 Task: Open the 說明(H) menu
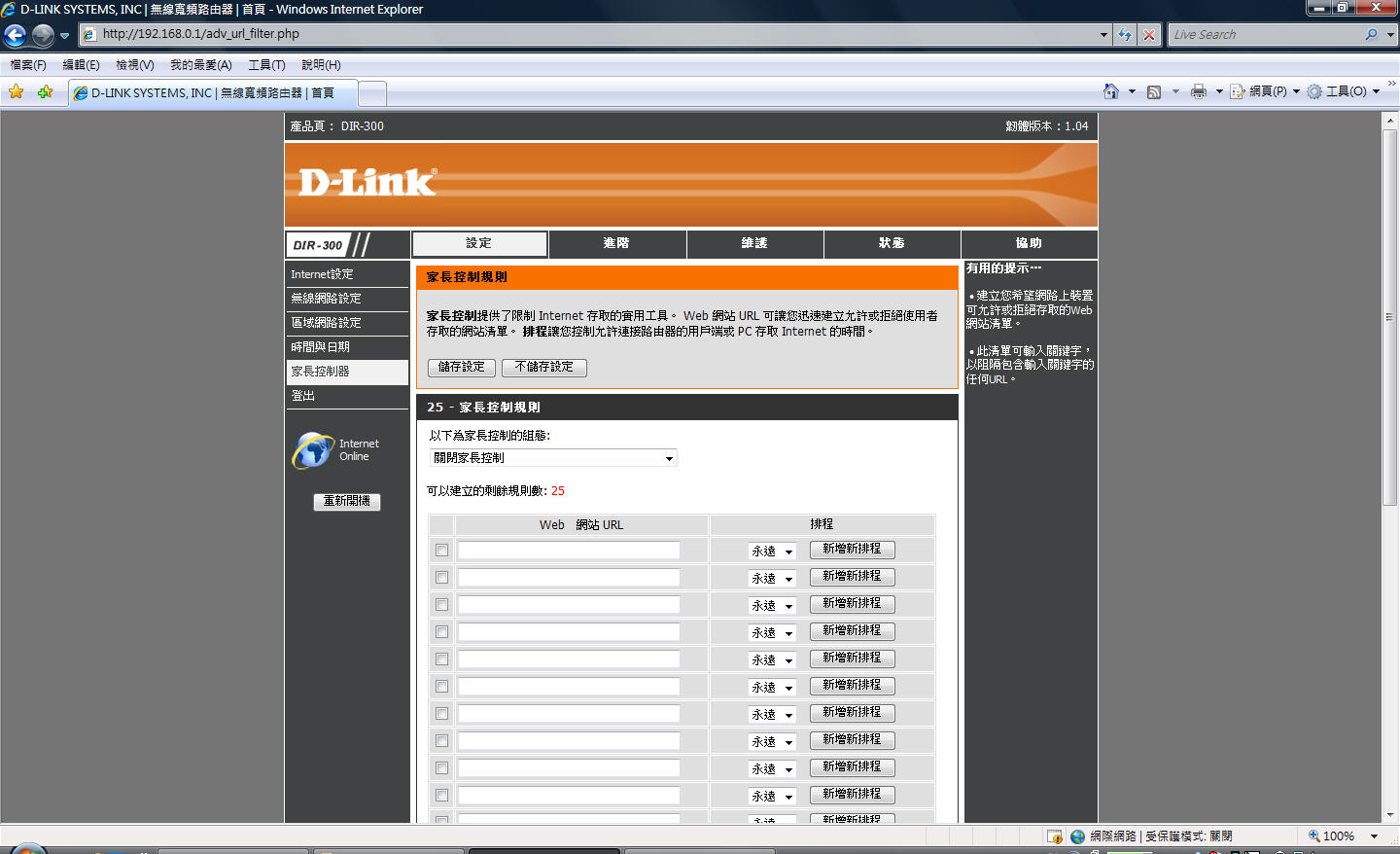click(321, 65)
